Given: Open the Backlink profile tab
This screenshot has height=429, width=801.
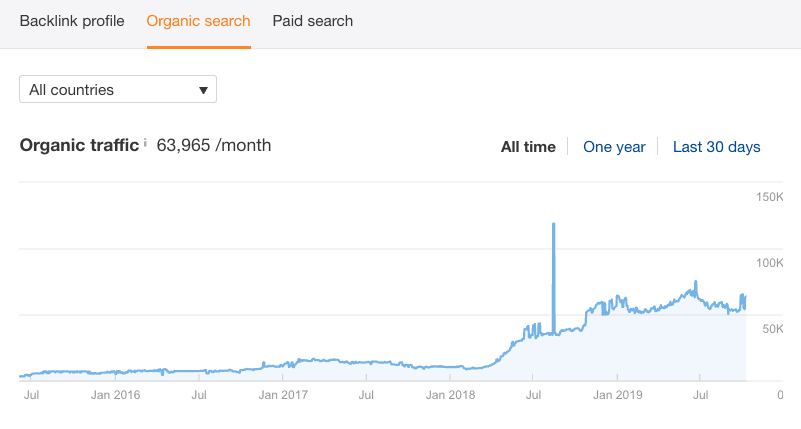Looking at the screenshot, I should click(72, 21).
